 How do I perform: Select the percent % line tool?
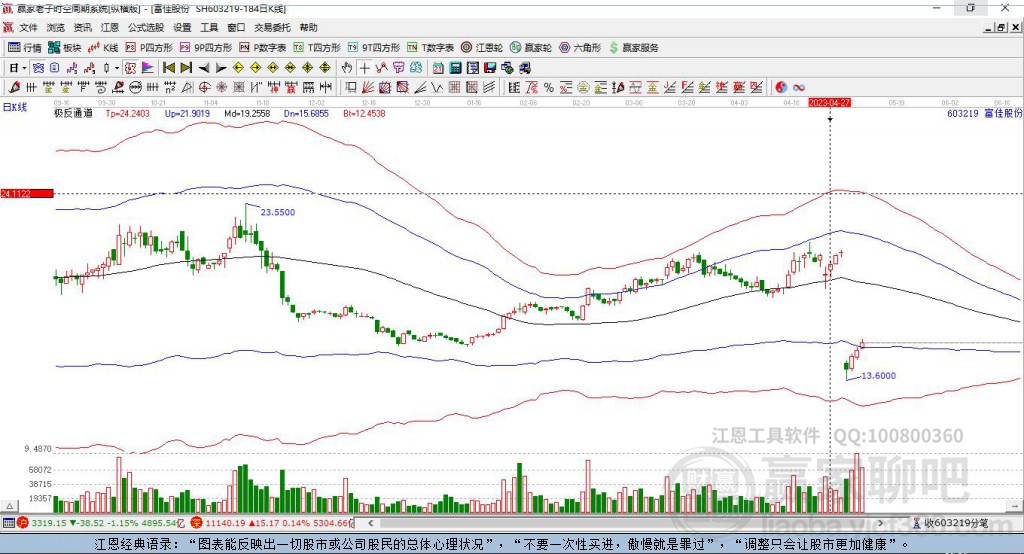point(549,88)
